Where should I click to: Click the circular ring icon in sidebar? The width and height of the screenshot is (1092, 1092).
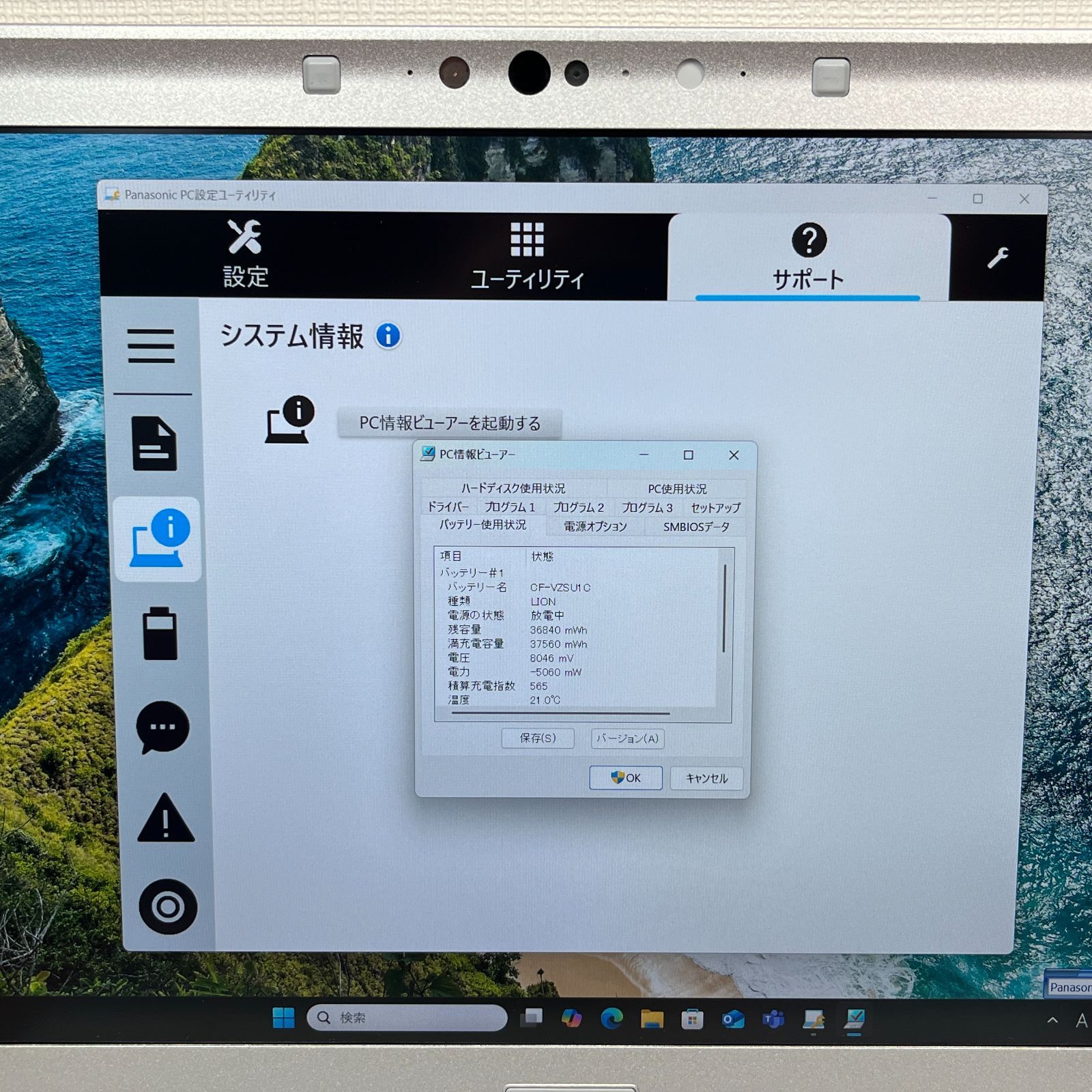click(168, 907)
